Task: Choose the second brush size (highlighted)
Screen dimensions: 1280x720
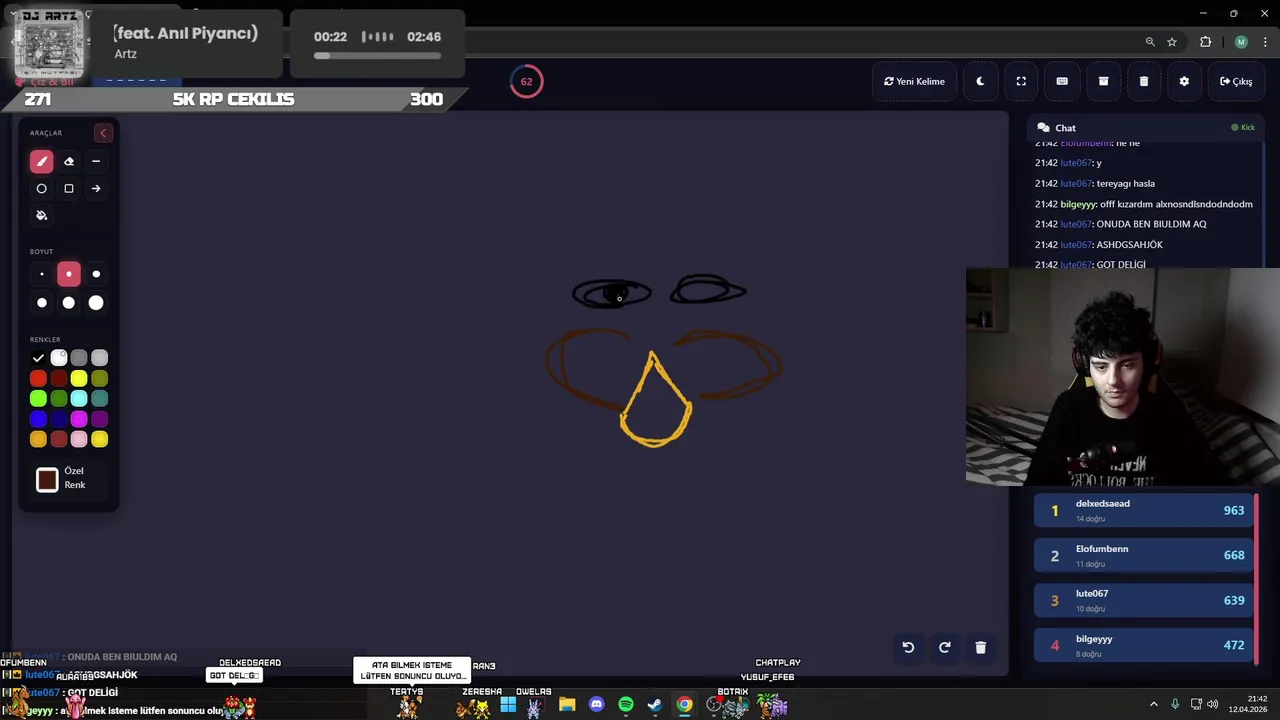Action: tap(69, 274)
